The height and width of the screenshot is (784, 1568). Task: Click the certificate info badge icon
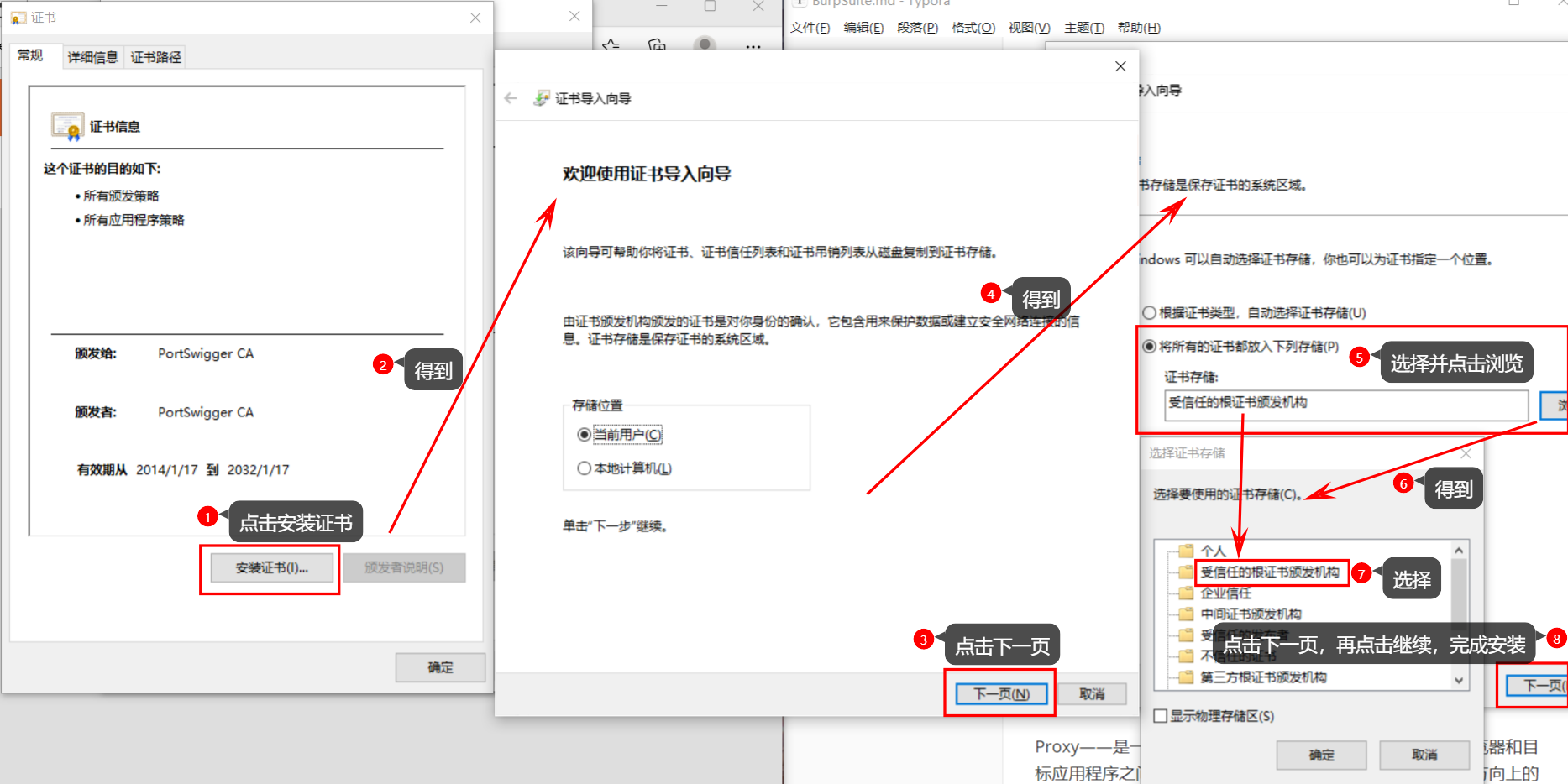67,126
